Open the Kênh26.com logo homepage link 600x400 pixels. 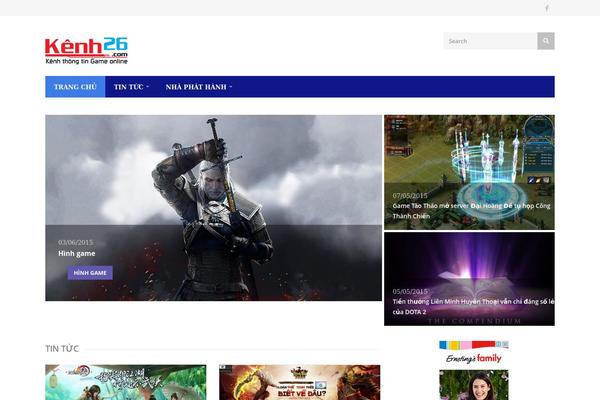tap(86, 51)
